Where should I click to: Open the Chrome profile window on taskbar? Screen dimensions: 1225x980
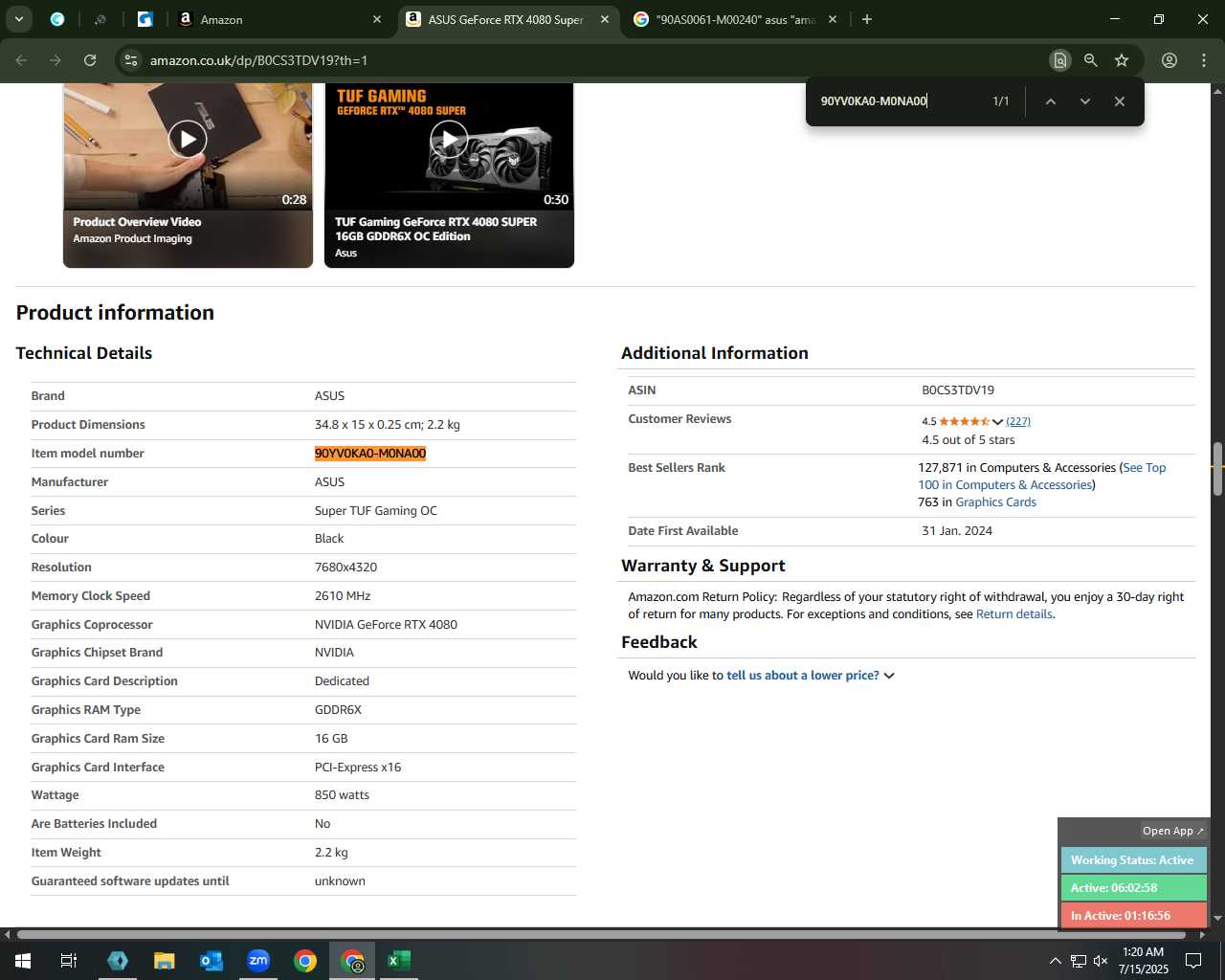[353, 961]
